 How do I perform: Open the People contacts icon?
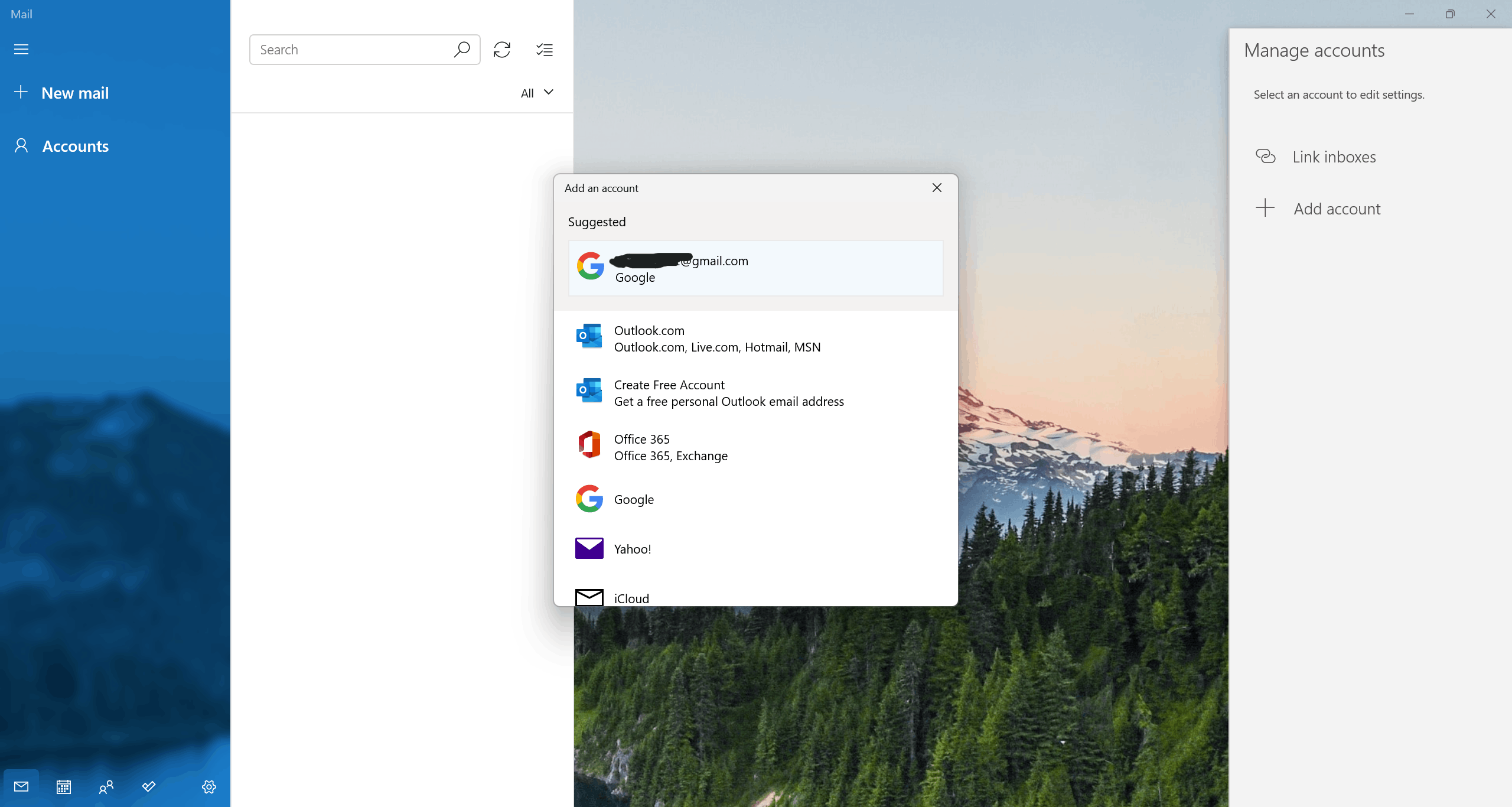pos(106,786)
